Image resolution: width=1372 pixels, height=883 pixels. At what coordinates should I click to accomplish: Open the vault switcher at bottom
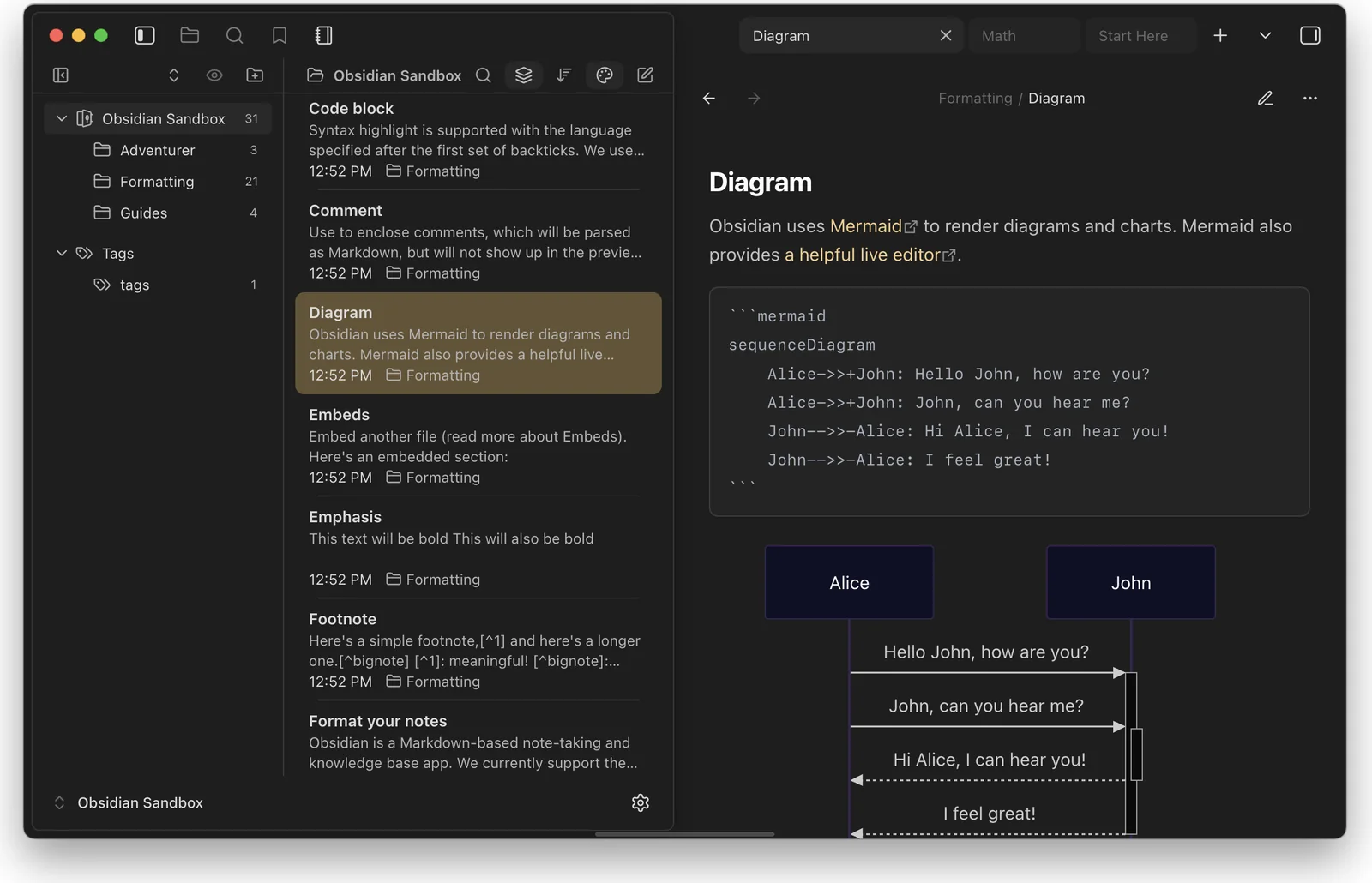click(129, 802)
